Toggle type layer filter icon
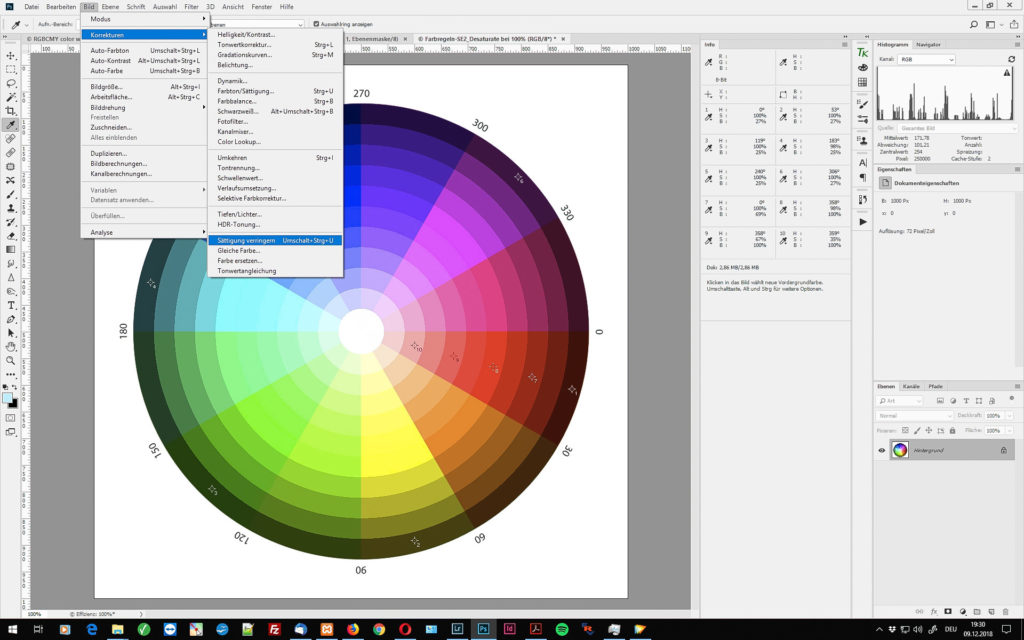The image size is (1024, 640). click(966, 400)
